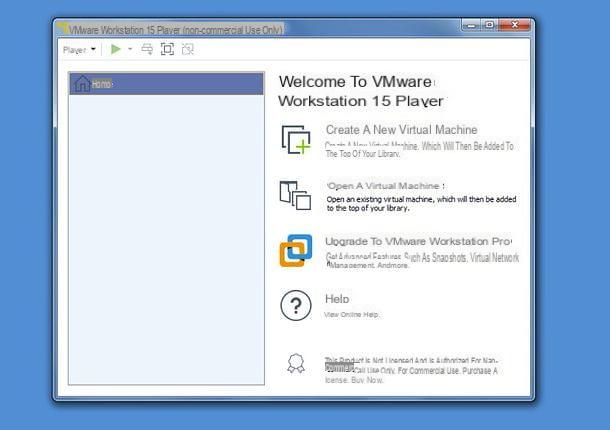Click the Home house icon in the library
The height and width of the screenshot is (430, 610).
tap(82, 84)
